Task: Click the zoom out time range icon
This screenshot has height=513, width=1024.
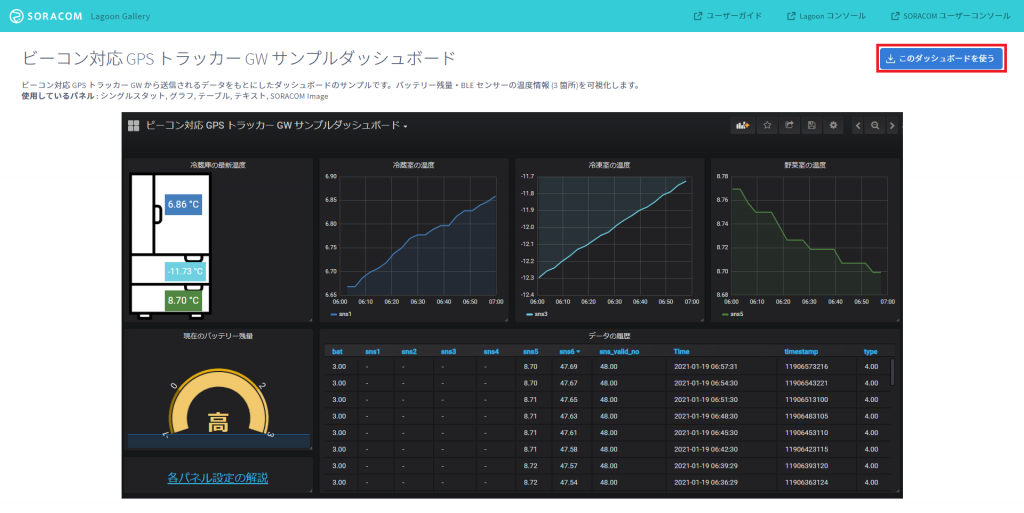Action: tap(875, 125)
